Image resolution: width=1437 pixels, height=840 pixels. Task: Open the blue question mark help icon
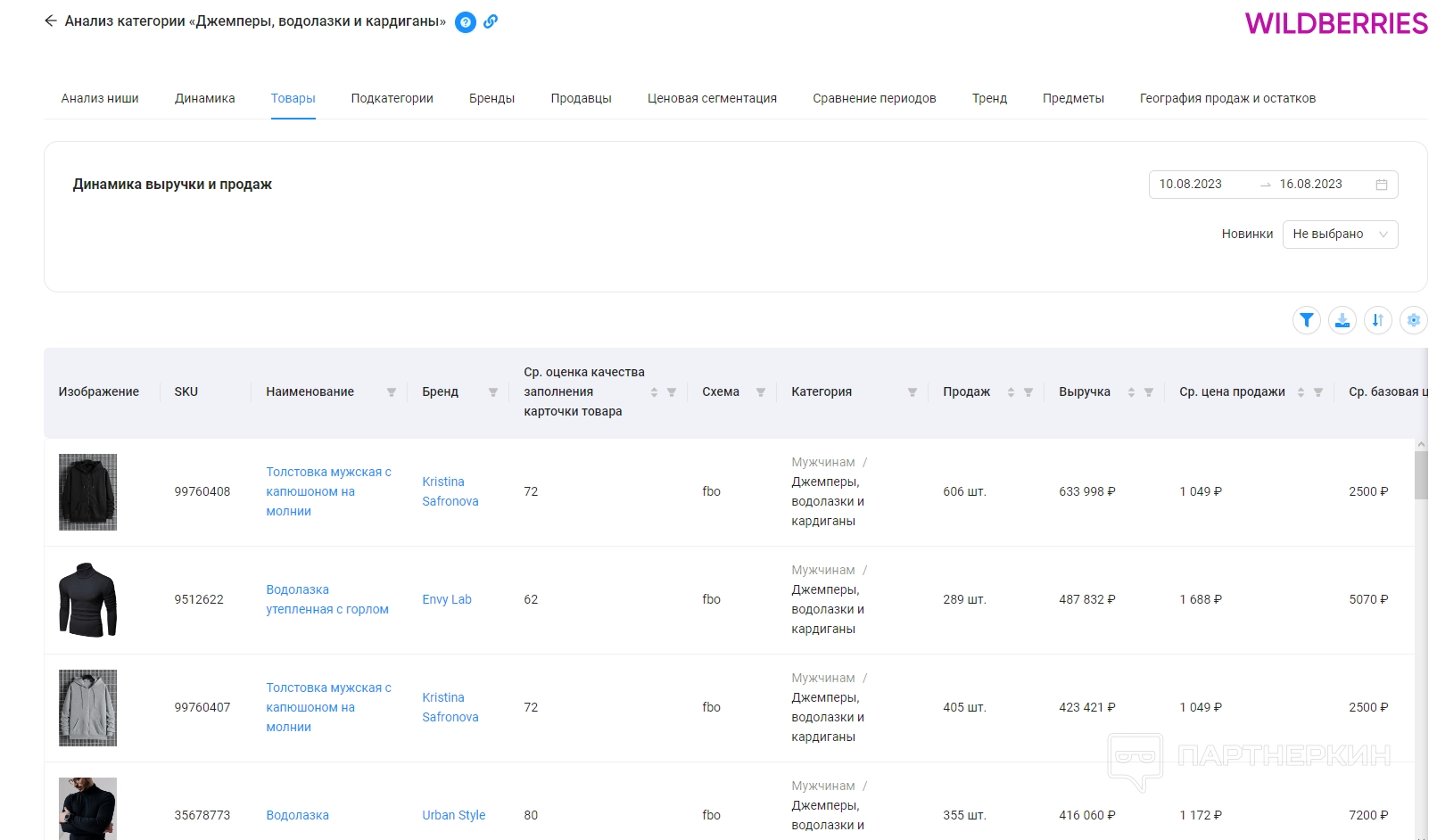click(x=465, y=22)
